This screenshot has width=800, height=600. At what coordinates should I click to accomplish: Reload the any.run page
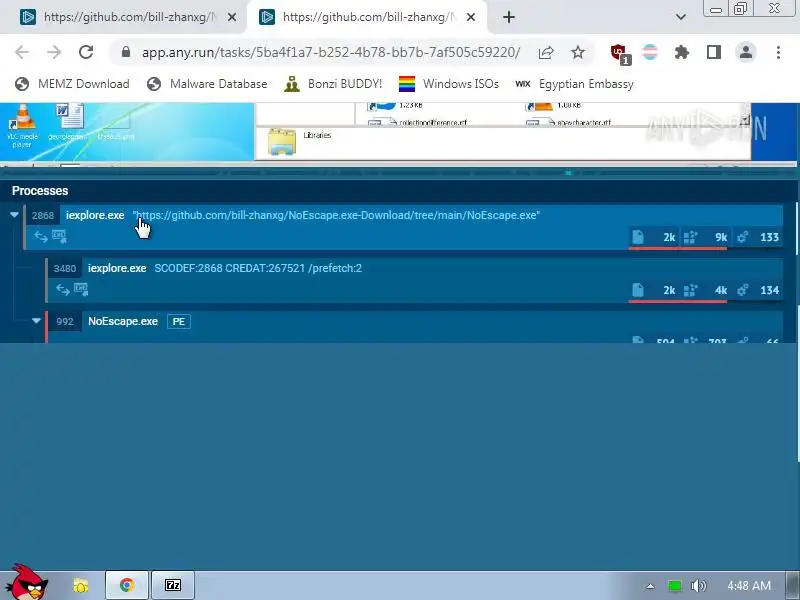[86, 52]
